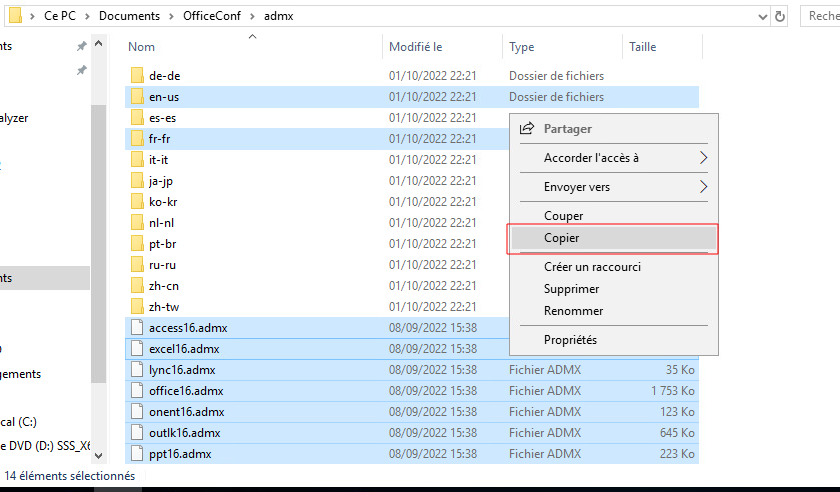Click the ja-jp folder icon
This screenshot has width=840, height=492.
(x=137, y=181)
